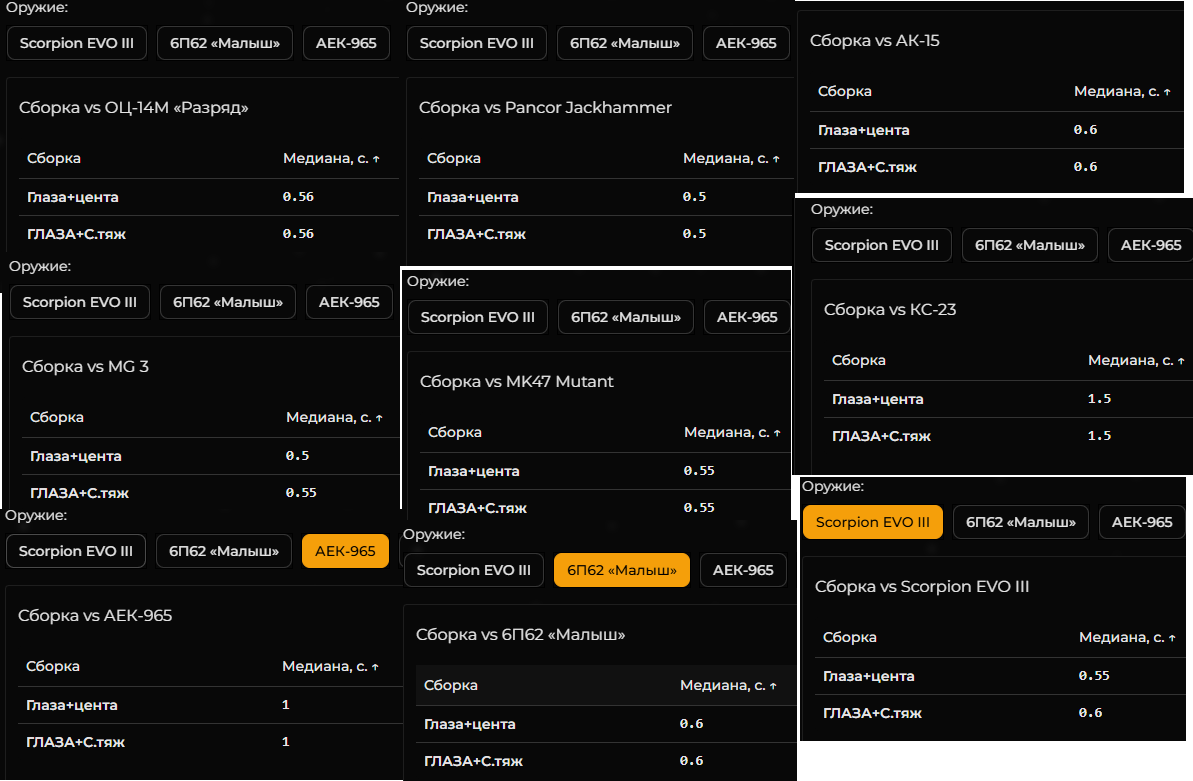Sort by Медиана in the КС-23 table

coord(1136,360)
